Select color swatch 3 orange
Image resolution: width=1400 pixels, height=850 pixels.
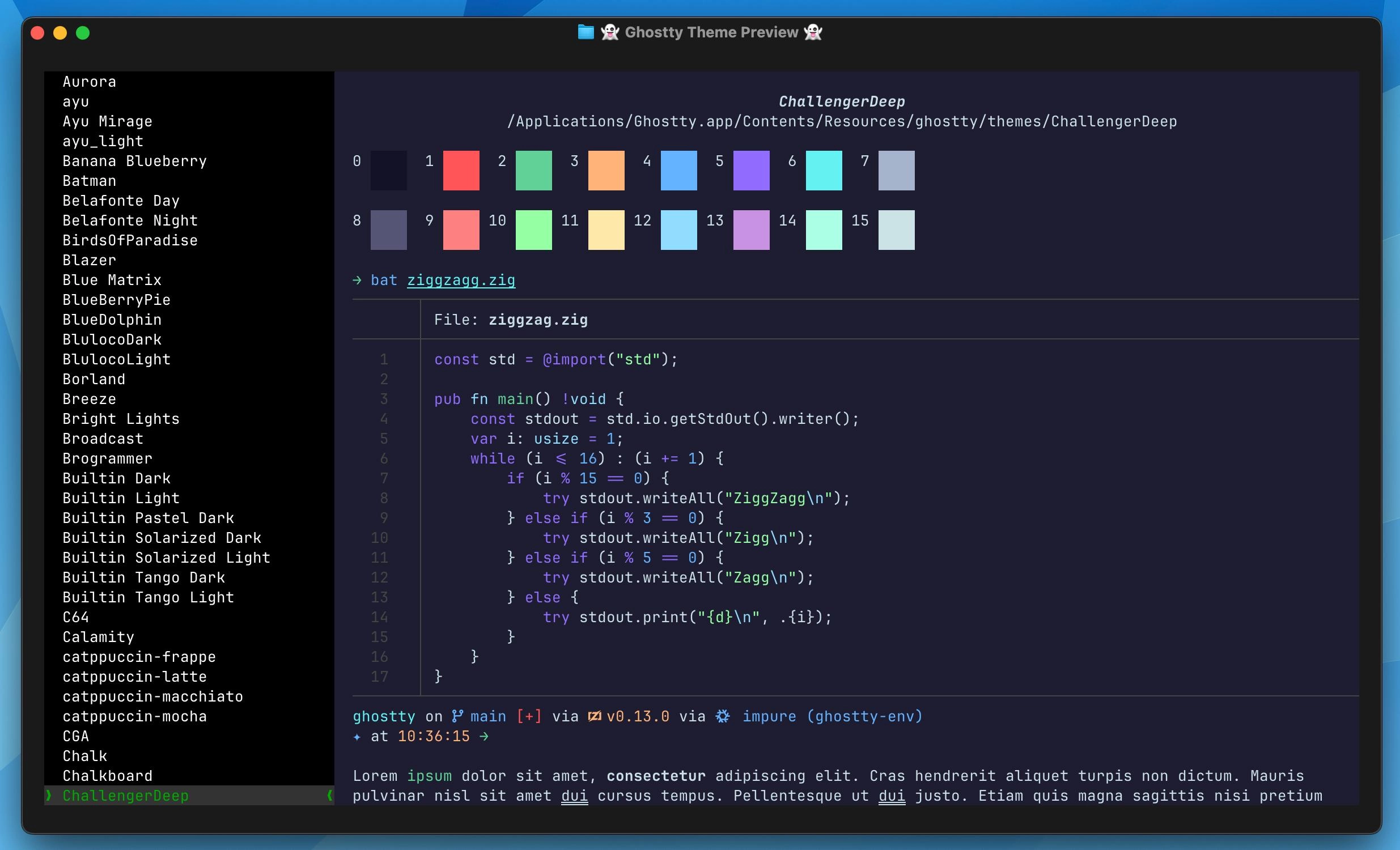pyautogui.click(x=606, y=171)
